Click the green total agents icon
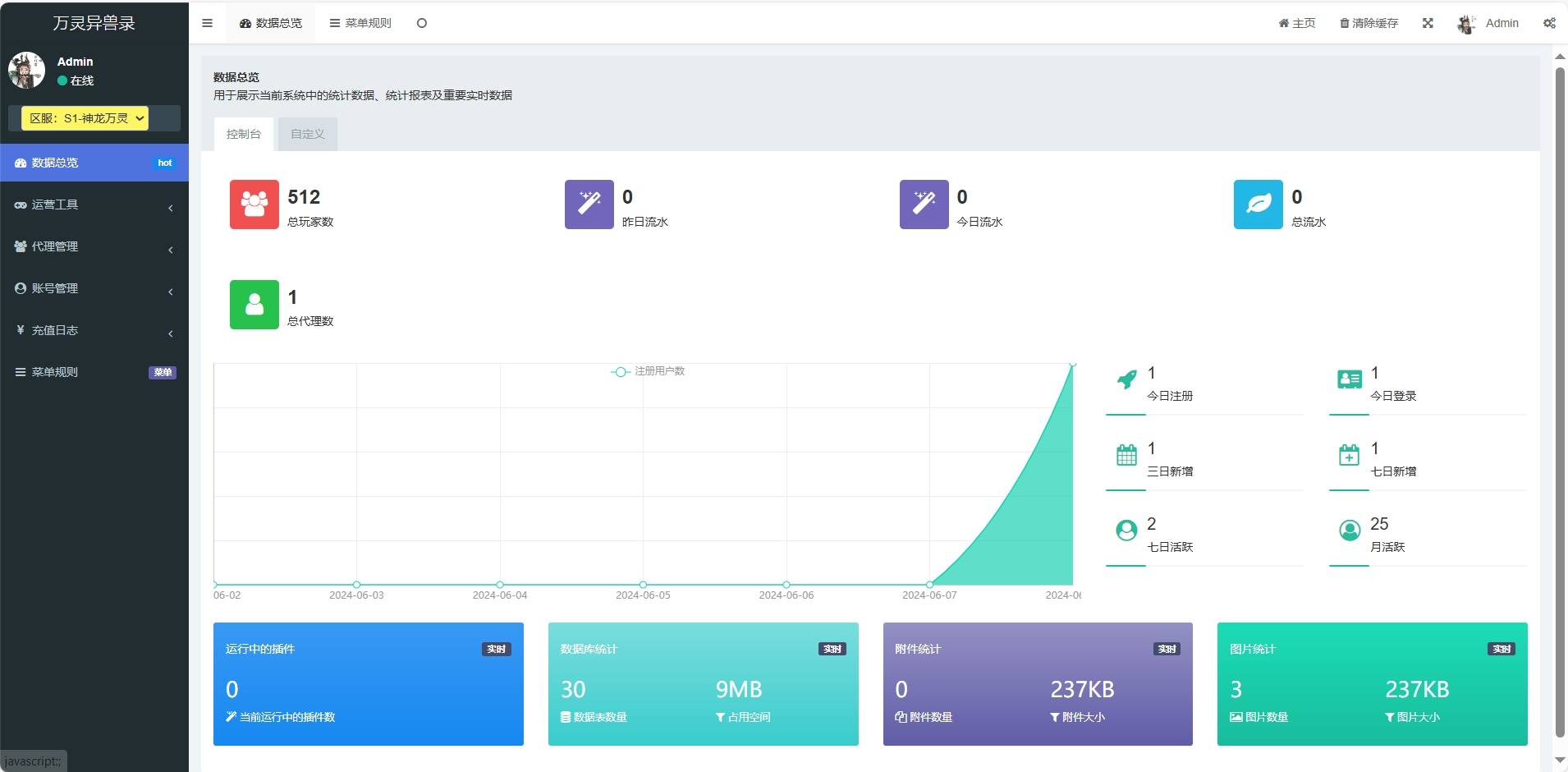The height and width of the screenshot is (772, 1568). click(254, 305)
